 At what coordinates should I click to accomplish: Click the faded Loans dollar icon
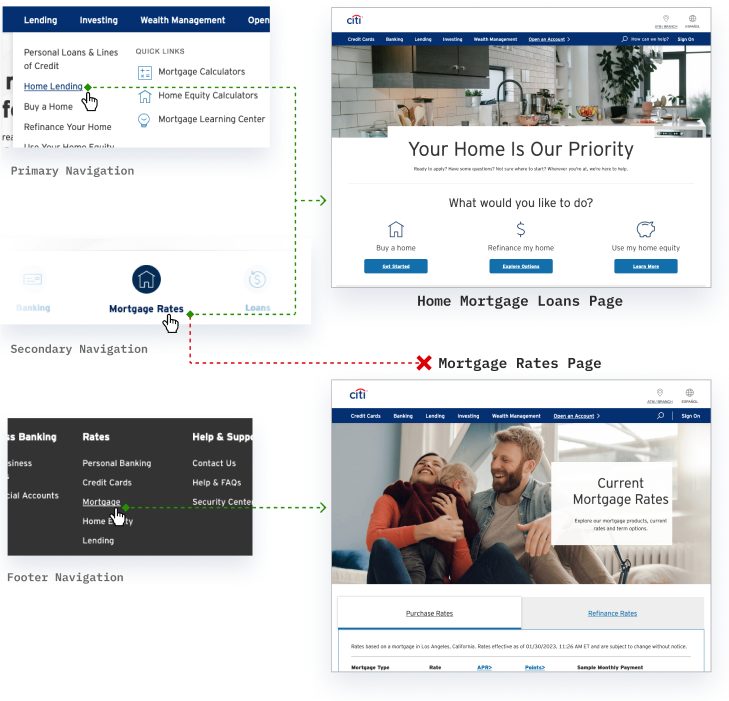(x=257, y=279)
